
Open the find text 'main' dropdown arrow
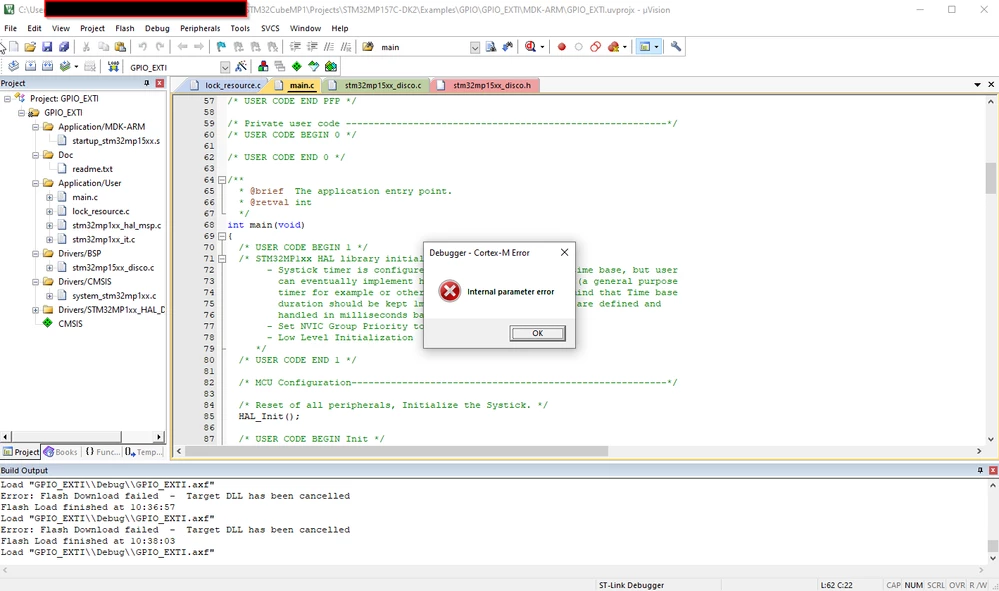coord(475,47)
